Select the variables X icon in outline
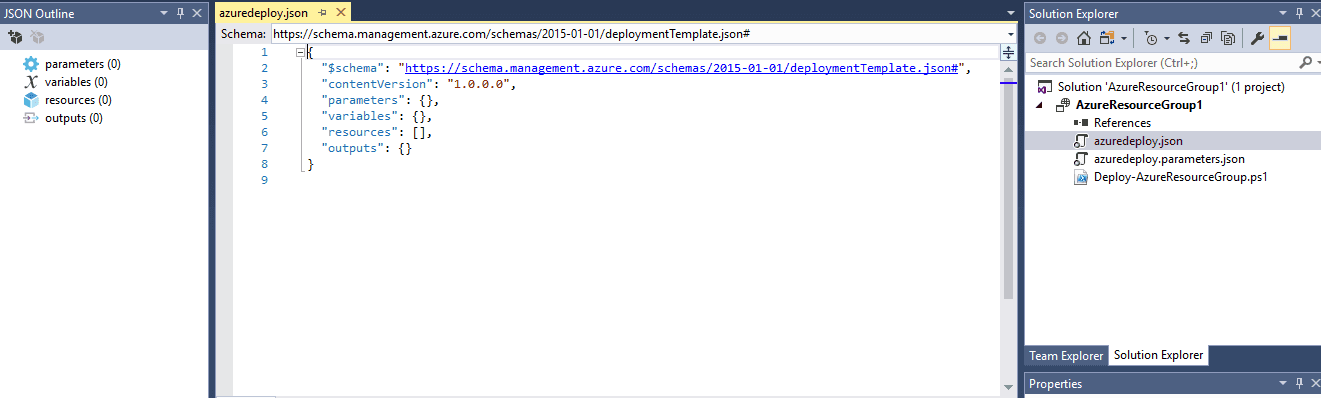 (x=30, y=82)
